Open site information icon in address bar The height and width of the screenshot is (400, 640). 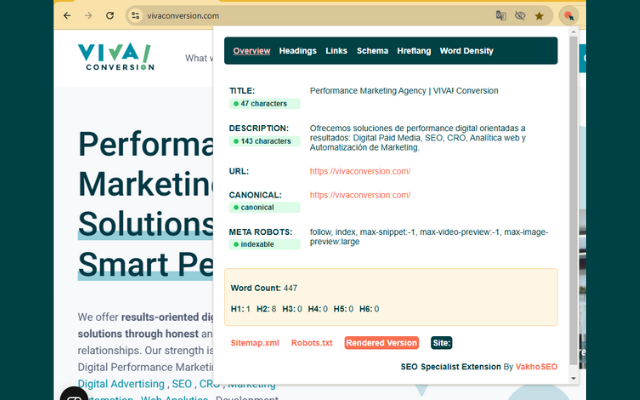click(x=135, y=16)
